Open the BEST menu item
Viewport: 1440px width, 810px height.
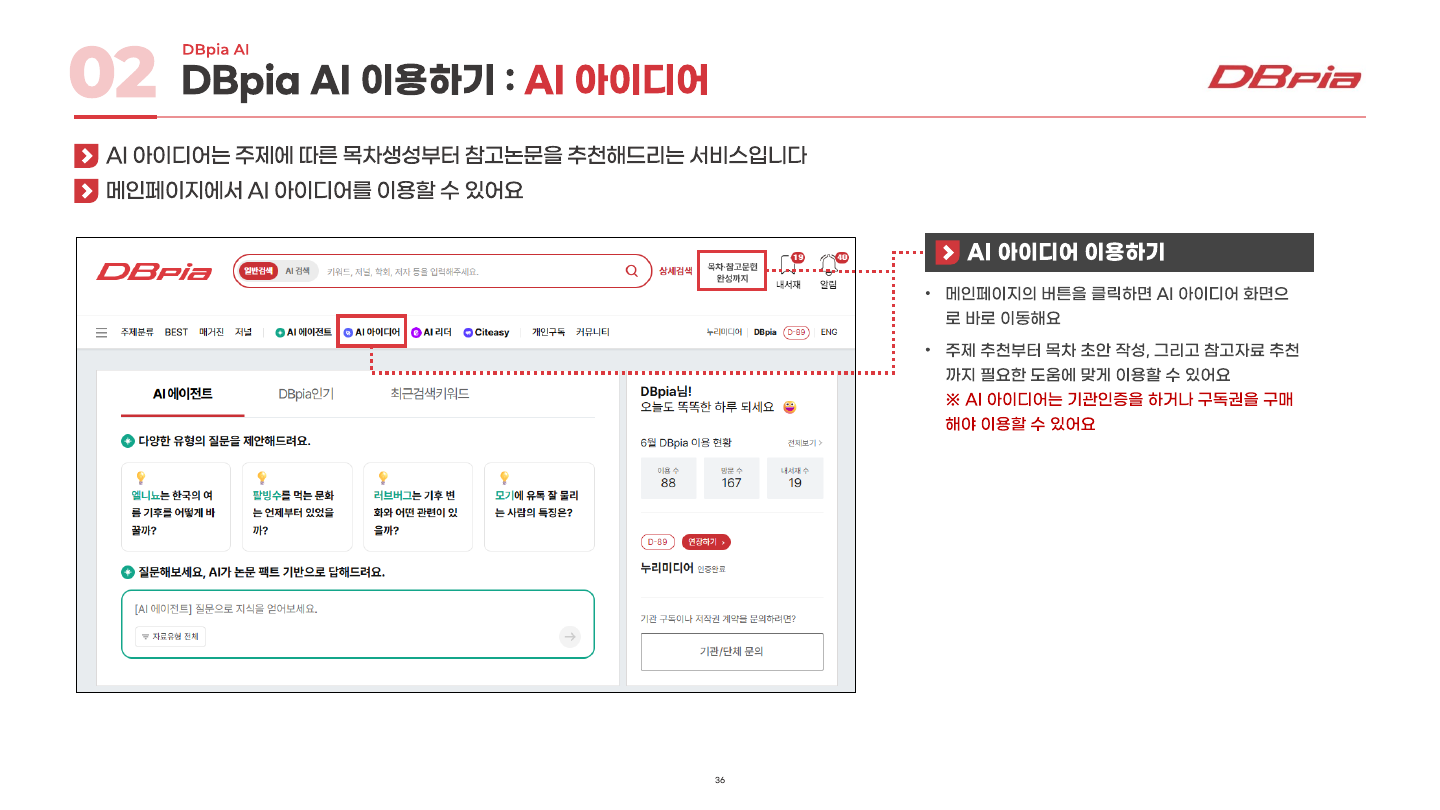tap(176, 332)
